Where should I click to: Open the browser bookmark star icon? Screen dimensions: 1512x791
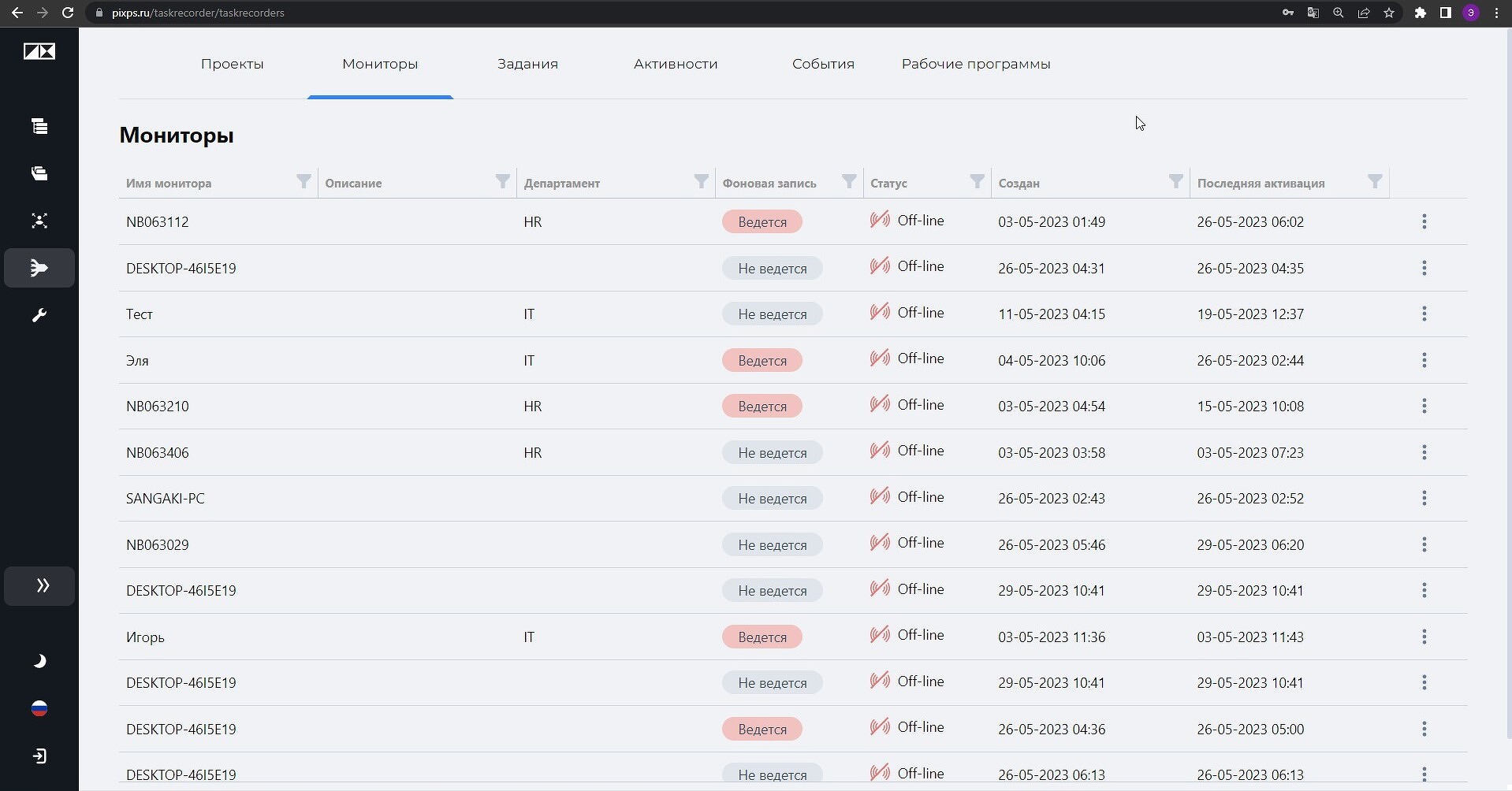coord(1389,13)
